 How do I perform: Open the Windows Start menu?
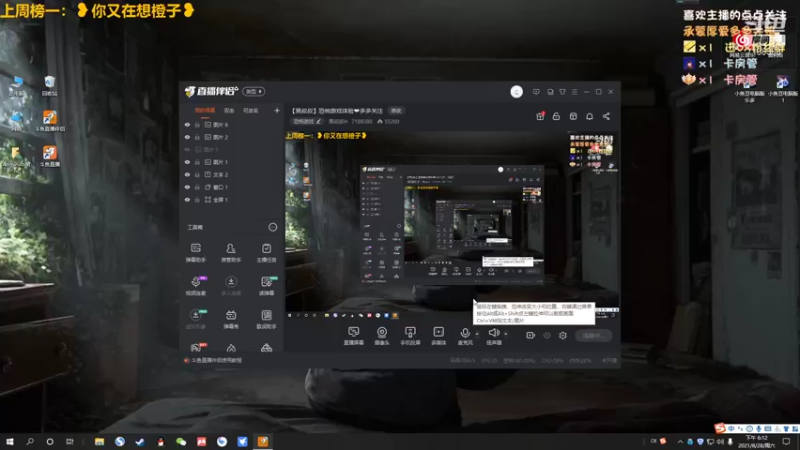tap(10, 442)
